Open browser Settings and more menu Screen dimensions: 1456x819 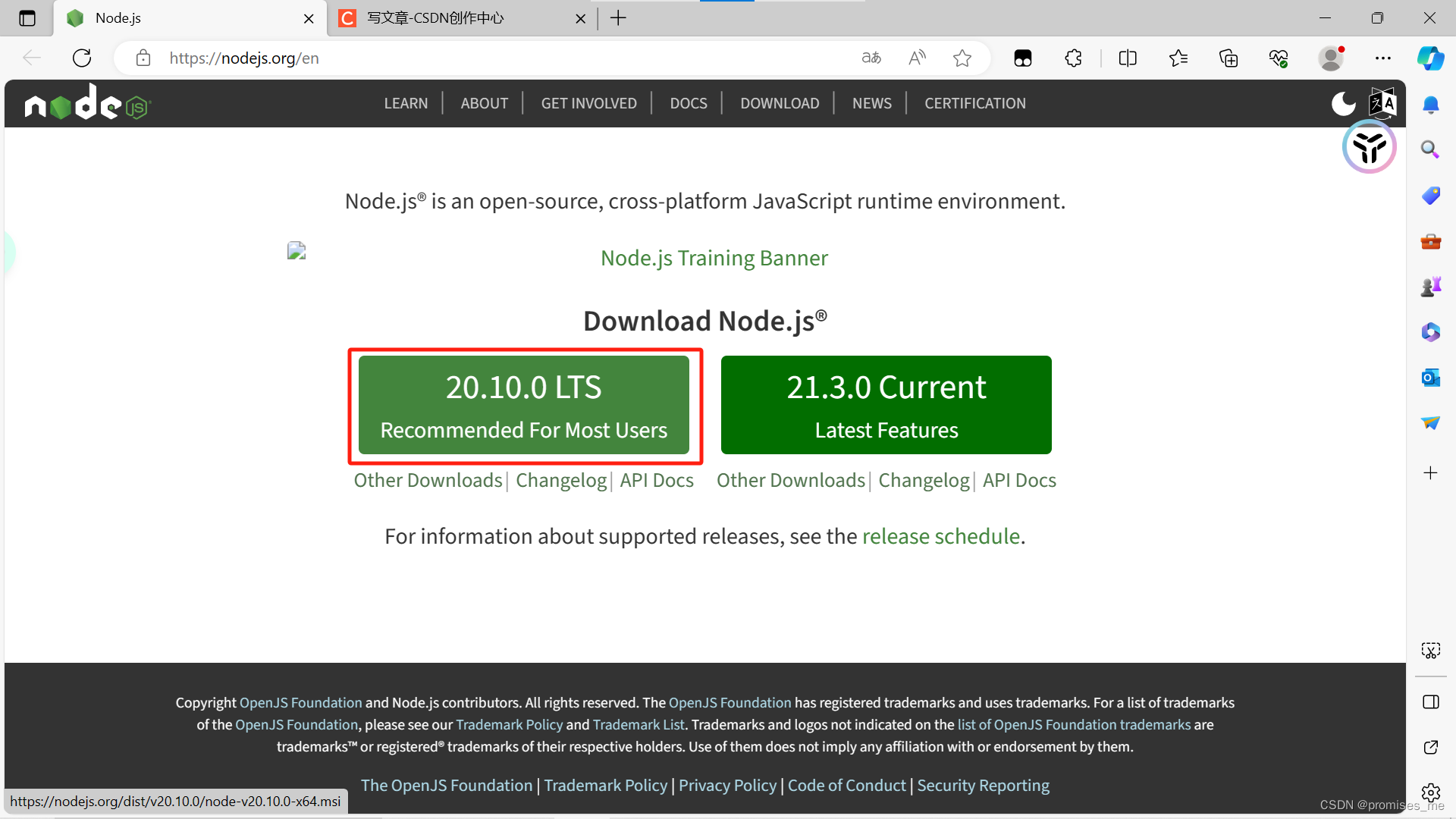click(1383, 58)
